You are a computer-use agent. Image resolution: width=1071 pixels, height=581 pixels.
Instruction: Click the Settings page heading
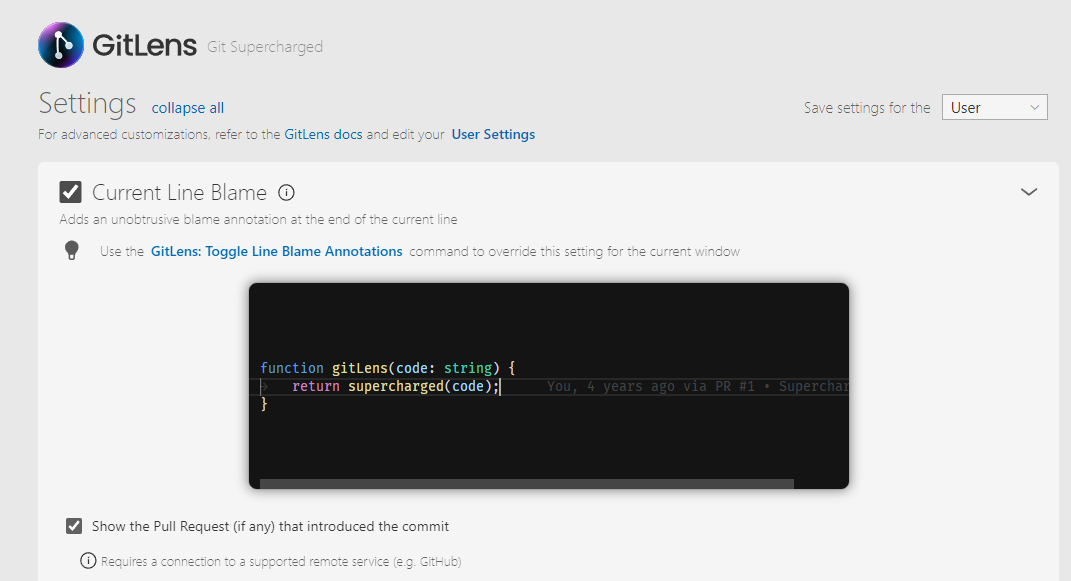[87, 103]
